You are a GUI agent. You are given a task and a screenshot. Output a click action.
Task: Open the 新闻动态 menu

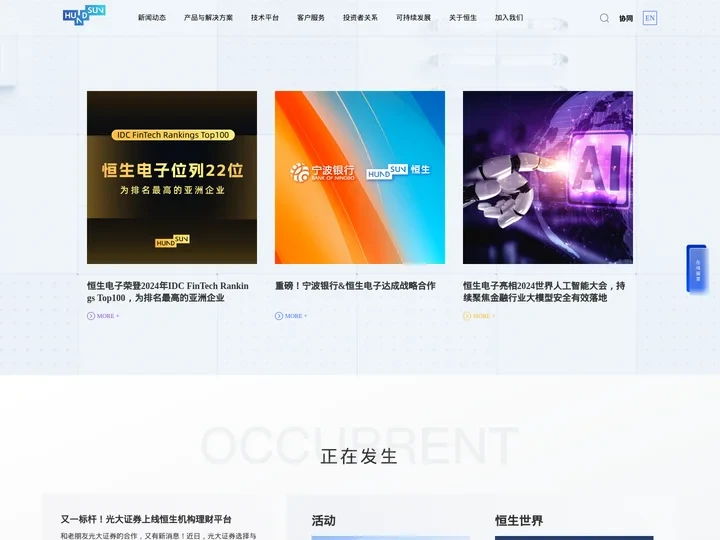[152, 17]
